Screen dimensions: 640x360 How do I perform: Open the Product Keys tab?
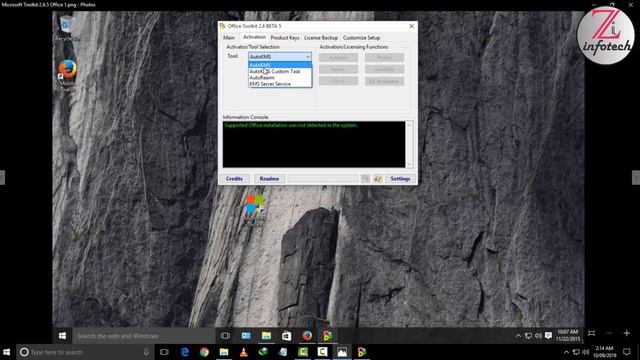pyautogui.click(x=285, y=38)
